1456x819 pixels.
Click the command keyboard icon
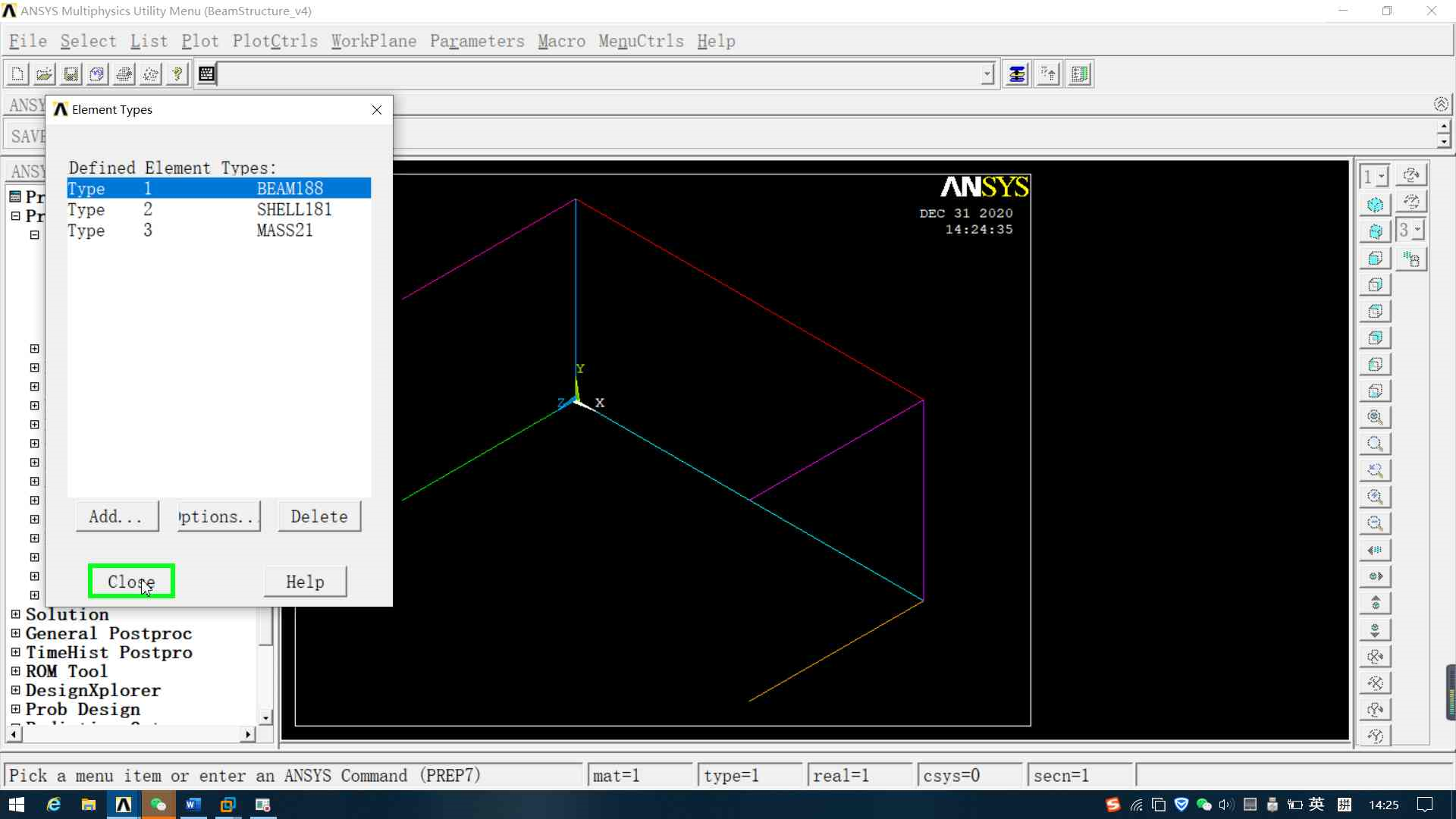click(206, 74)
